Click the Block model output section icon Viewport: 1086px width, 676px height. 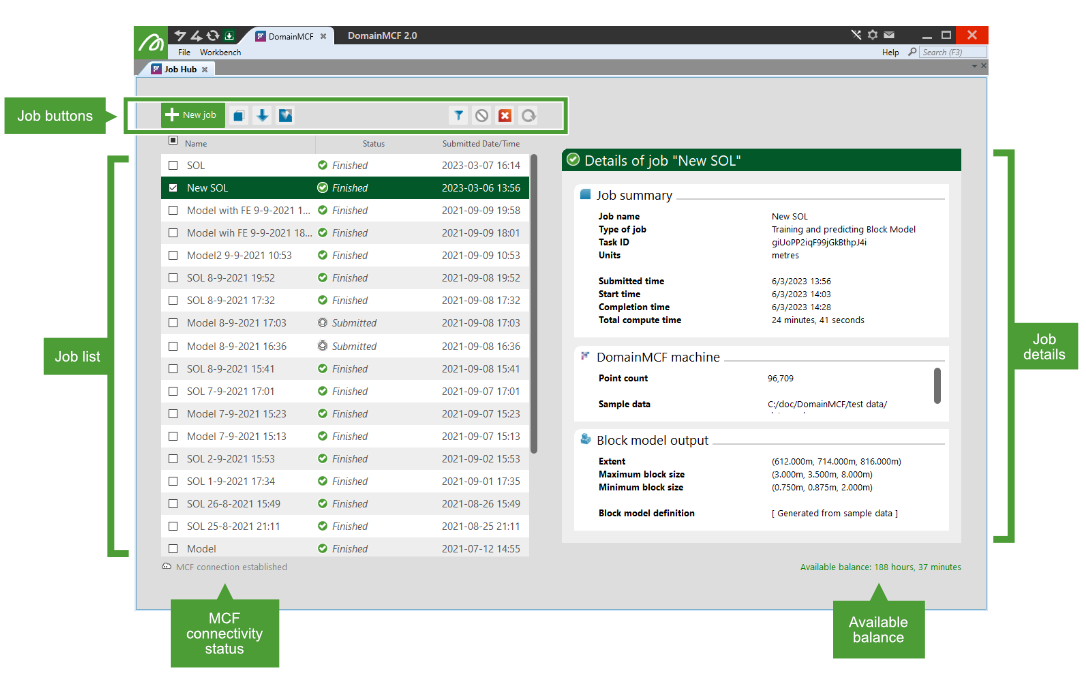tap(585, 439)
